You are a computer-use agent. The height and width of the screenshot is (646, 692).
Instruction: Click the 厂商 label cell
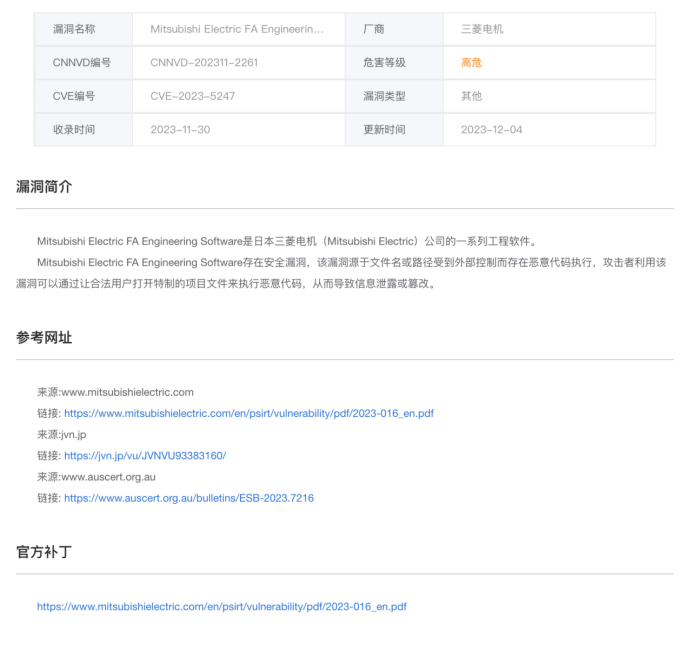394,29
